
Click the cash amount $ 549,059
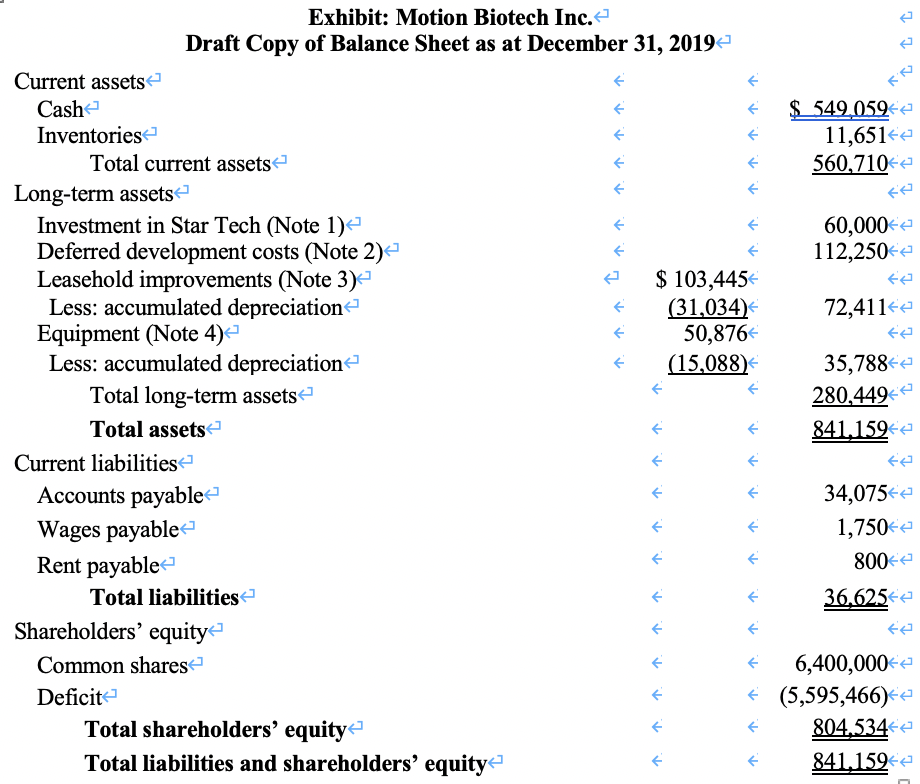click(x=838, y=109)
